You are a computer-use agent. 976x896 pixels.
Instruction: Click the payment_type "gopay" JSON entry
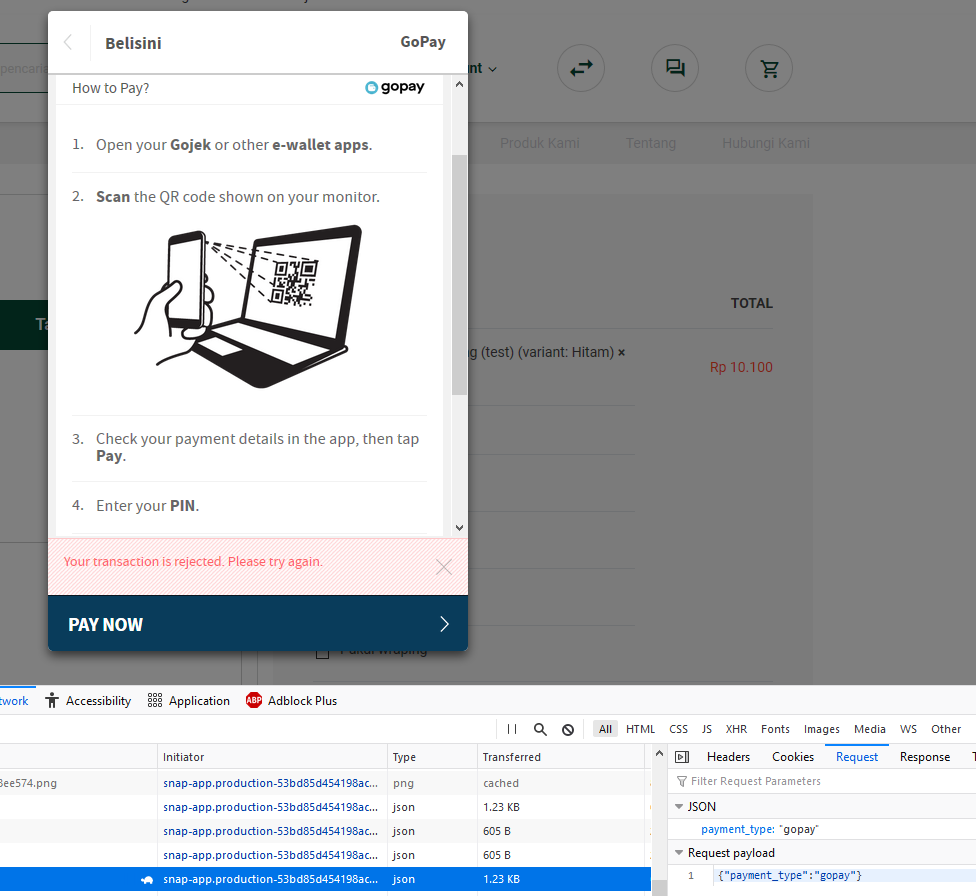point(759,829)
